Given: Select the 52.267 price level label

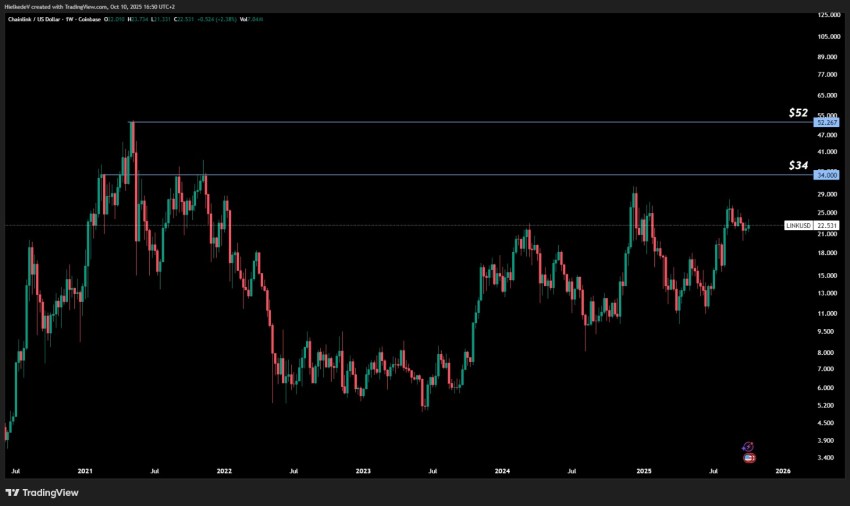Looking at the screenshot, I should click(x=825, y=122).
